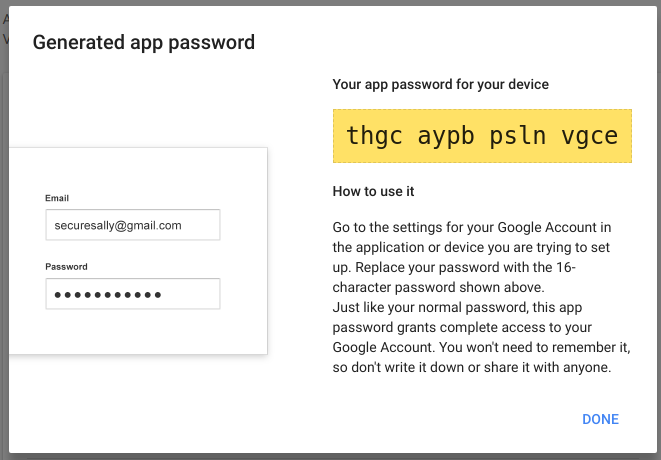Click the 'How to use it' heading
661x460 pixels.
(373, 191)
